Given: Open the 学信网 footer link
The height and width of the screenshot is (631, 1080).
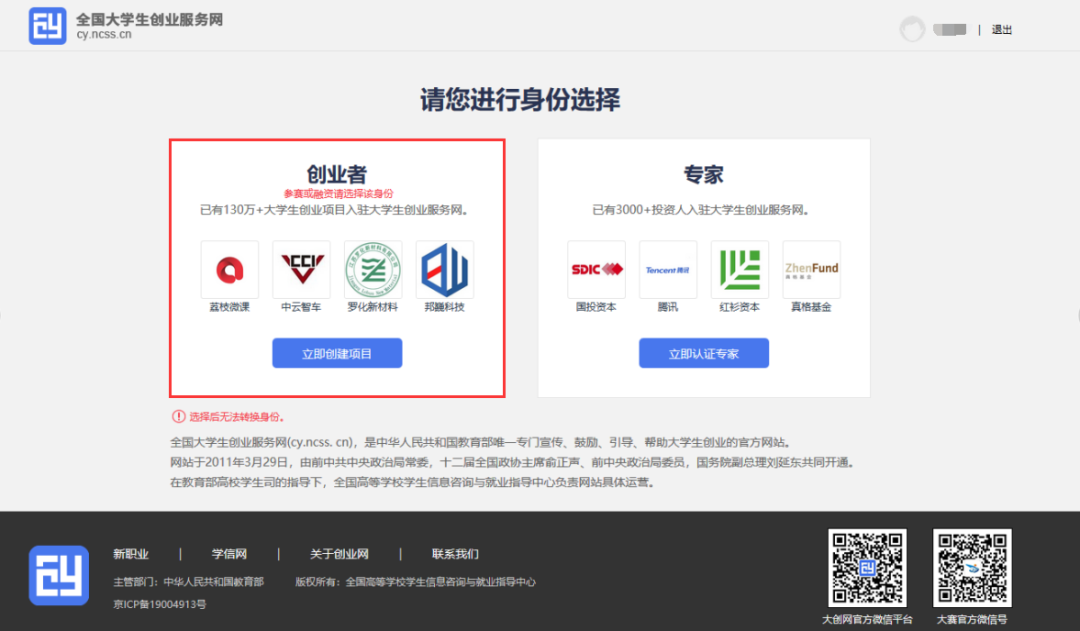Looking at the screenshot, I should (231, 553).
